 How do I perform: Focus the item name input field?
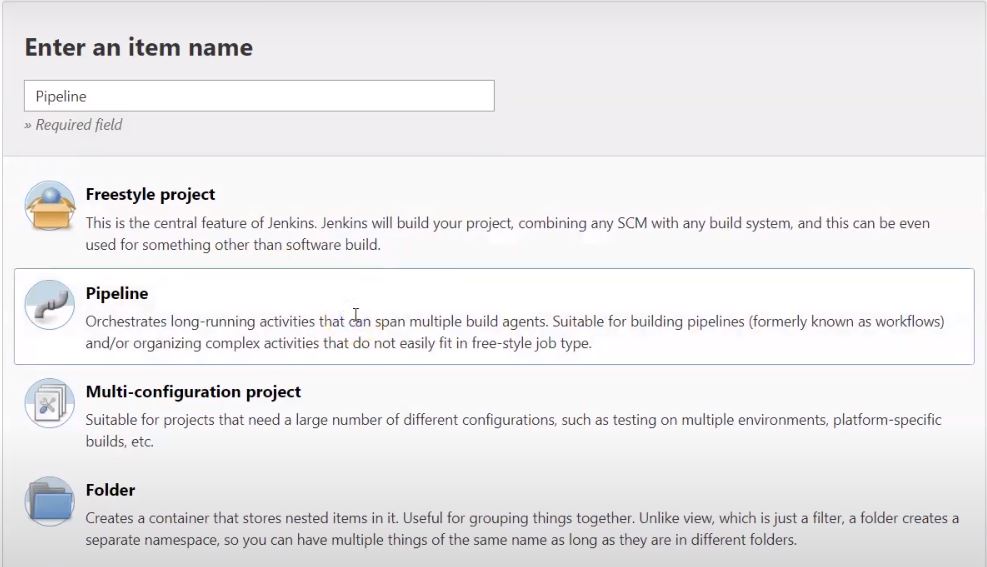(259, 96)
